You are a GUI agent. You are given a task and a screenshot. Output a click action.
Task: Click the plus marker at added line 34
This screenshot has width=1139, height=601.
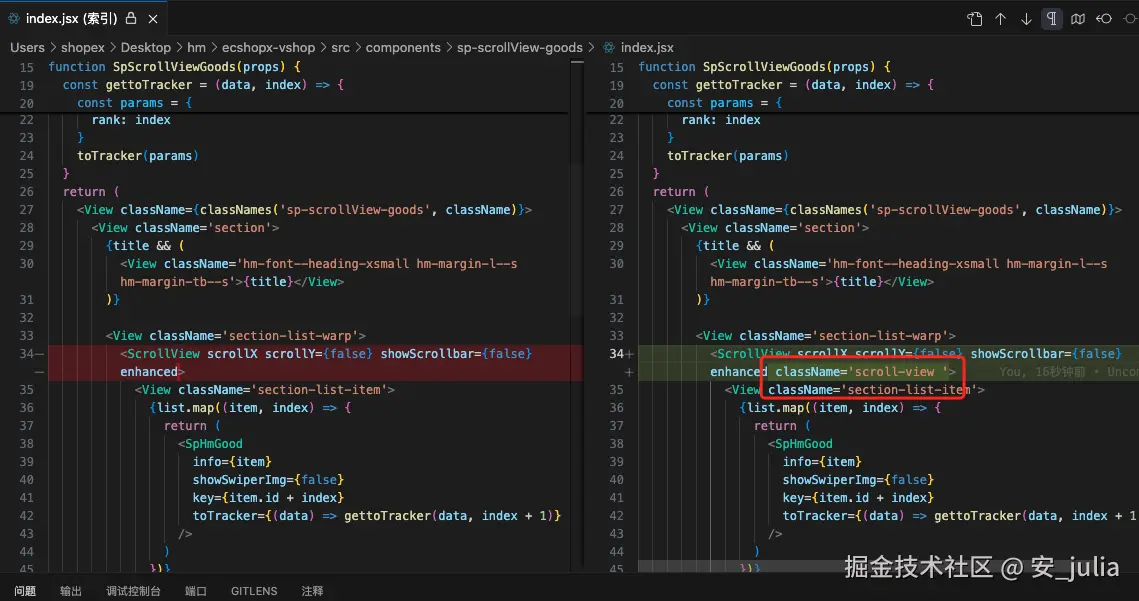pyautogui.click(x=629, y=354)
